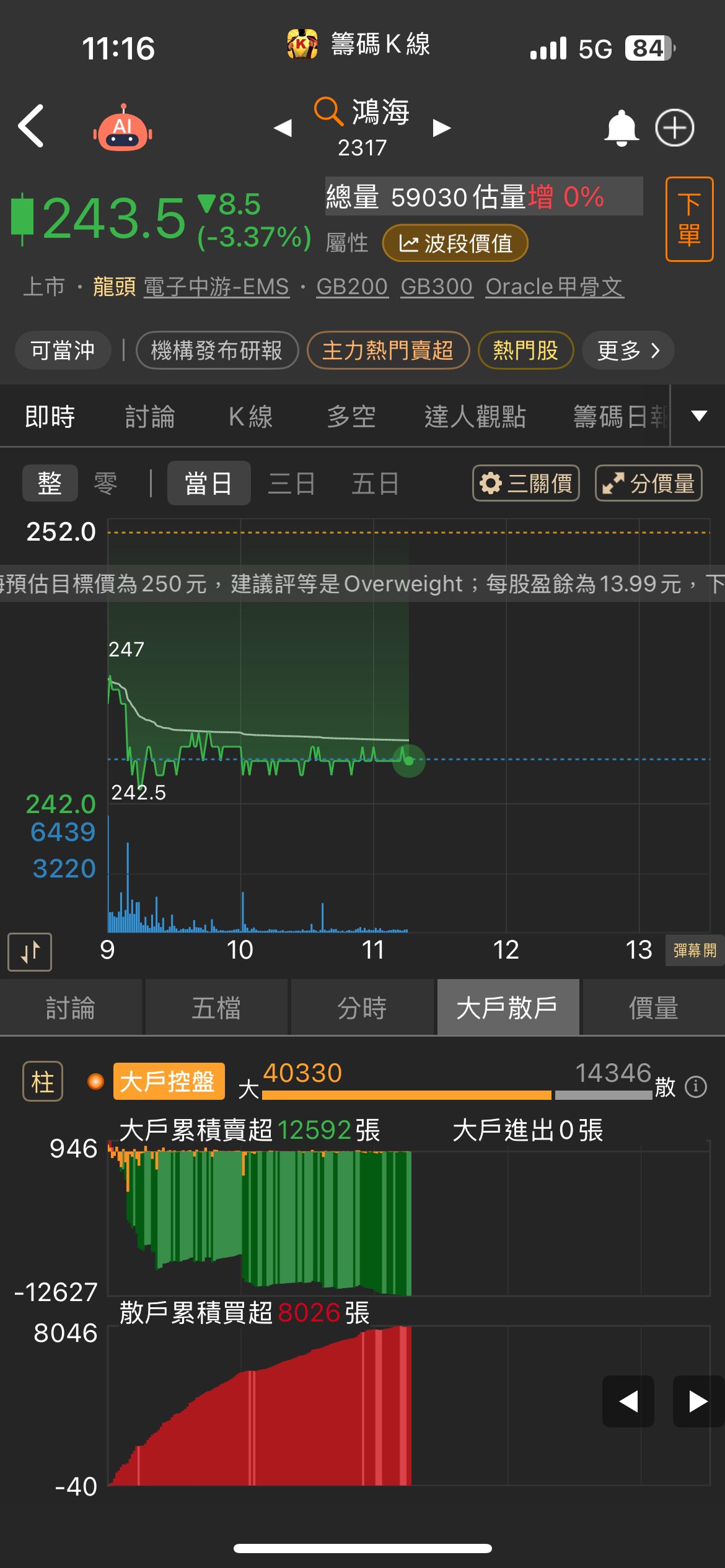This screenshot has height=1568, width=725.
Task: Tap the stock code 2317
Action: point(362,148)
